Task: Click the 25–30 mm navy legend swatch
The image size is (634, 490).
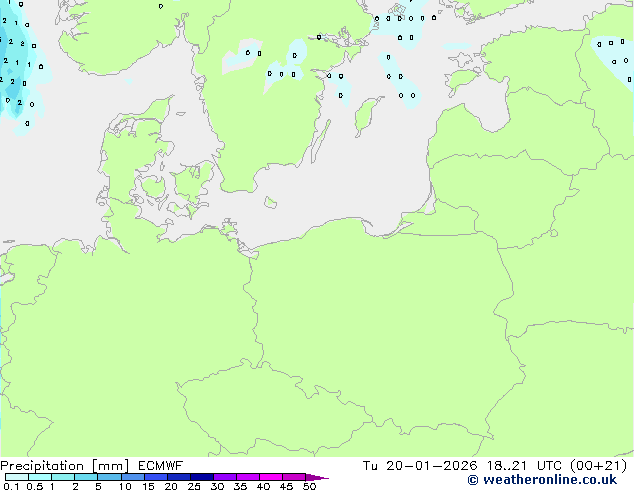Action: pyautogui.click(x=202, y=477)
